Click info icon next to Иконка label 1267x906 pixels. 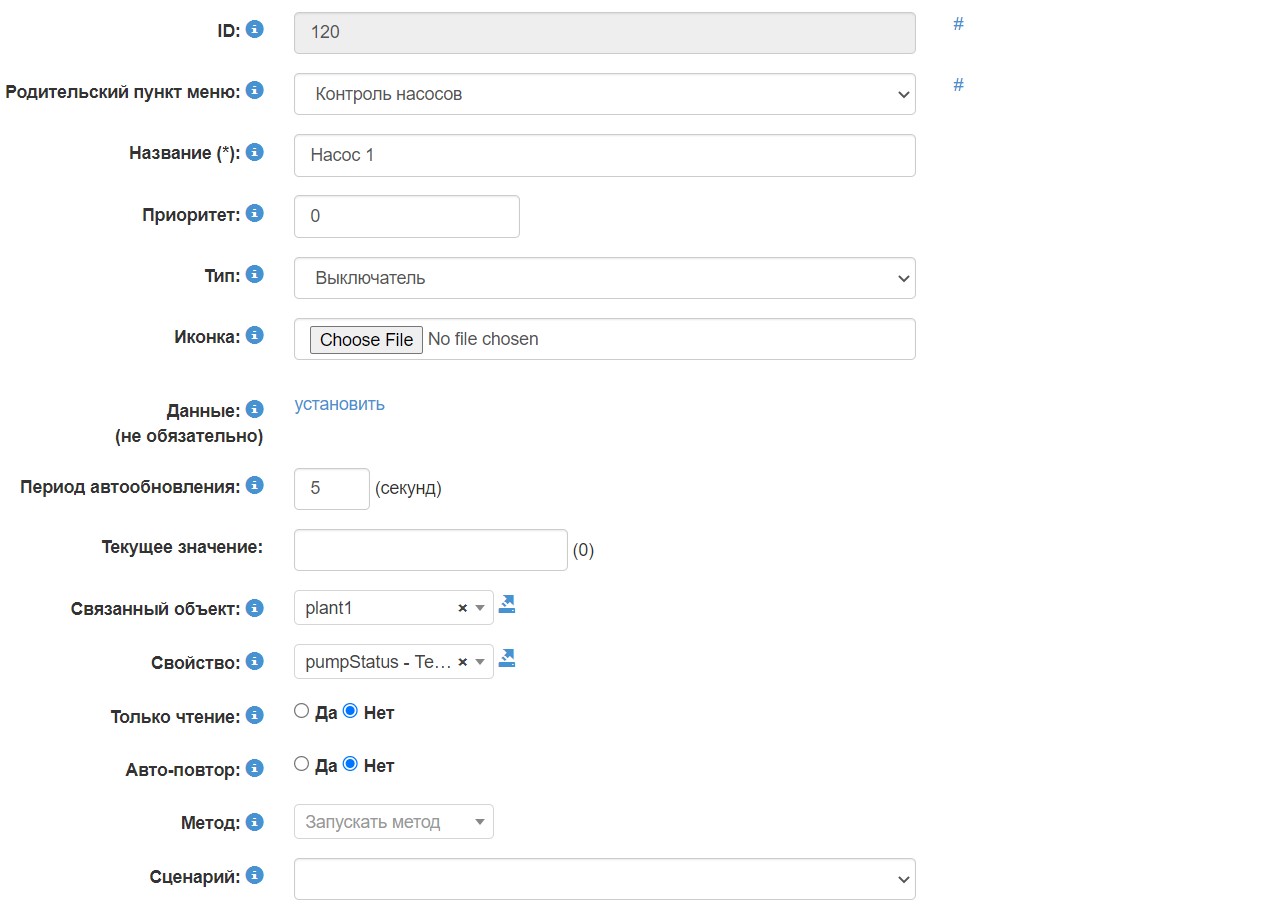pos(255,335)
